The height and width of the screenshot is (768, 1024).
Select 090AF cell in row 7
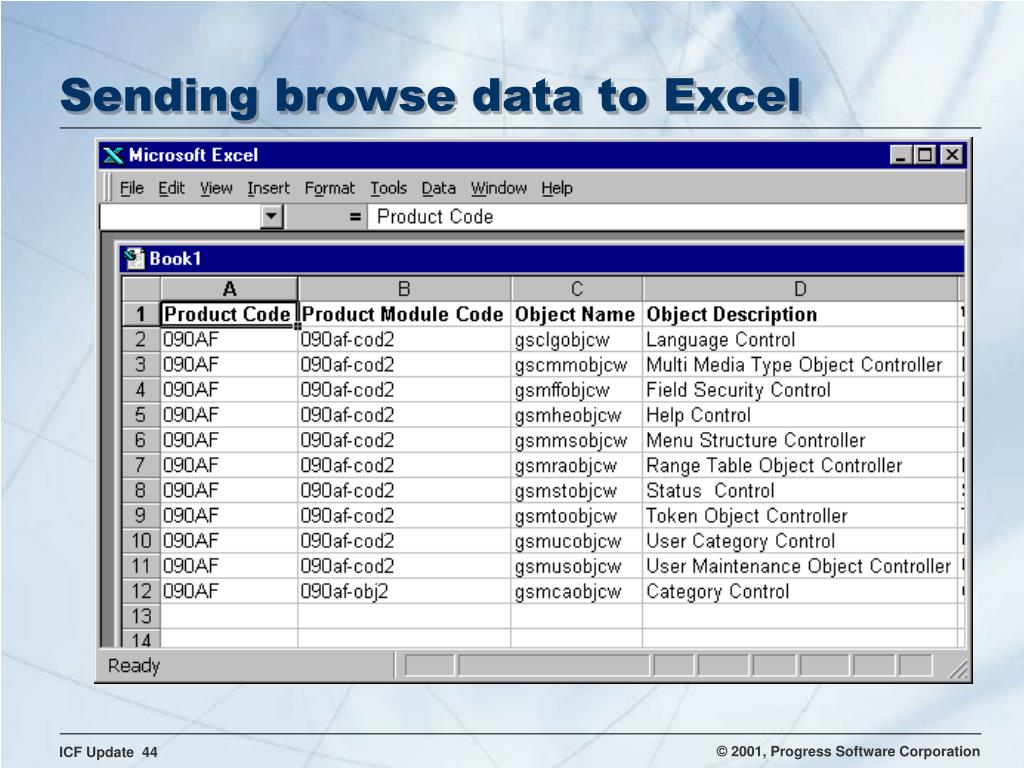pos(229,465)
